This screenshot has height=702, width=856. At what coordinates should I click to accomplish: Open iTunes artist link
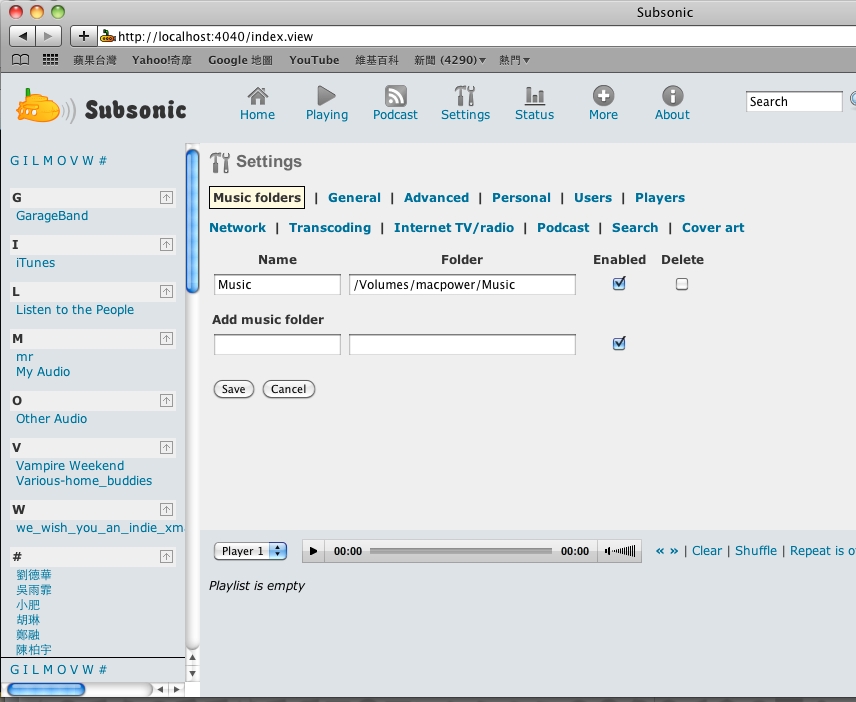click(35, 263)
